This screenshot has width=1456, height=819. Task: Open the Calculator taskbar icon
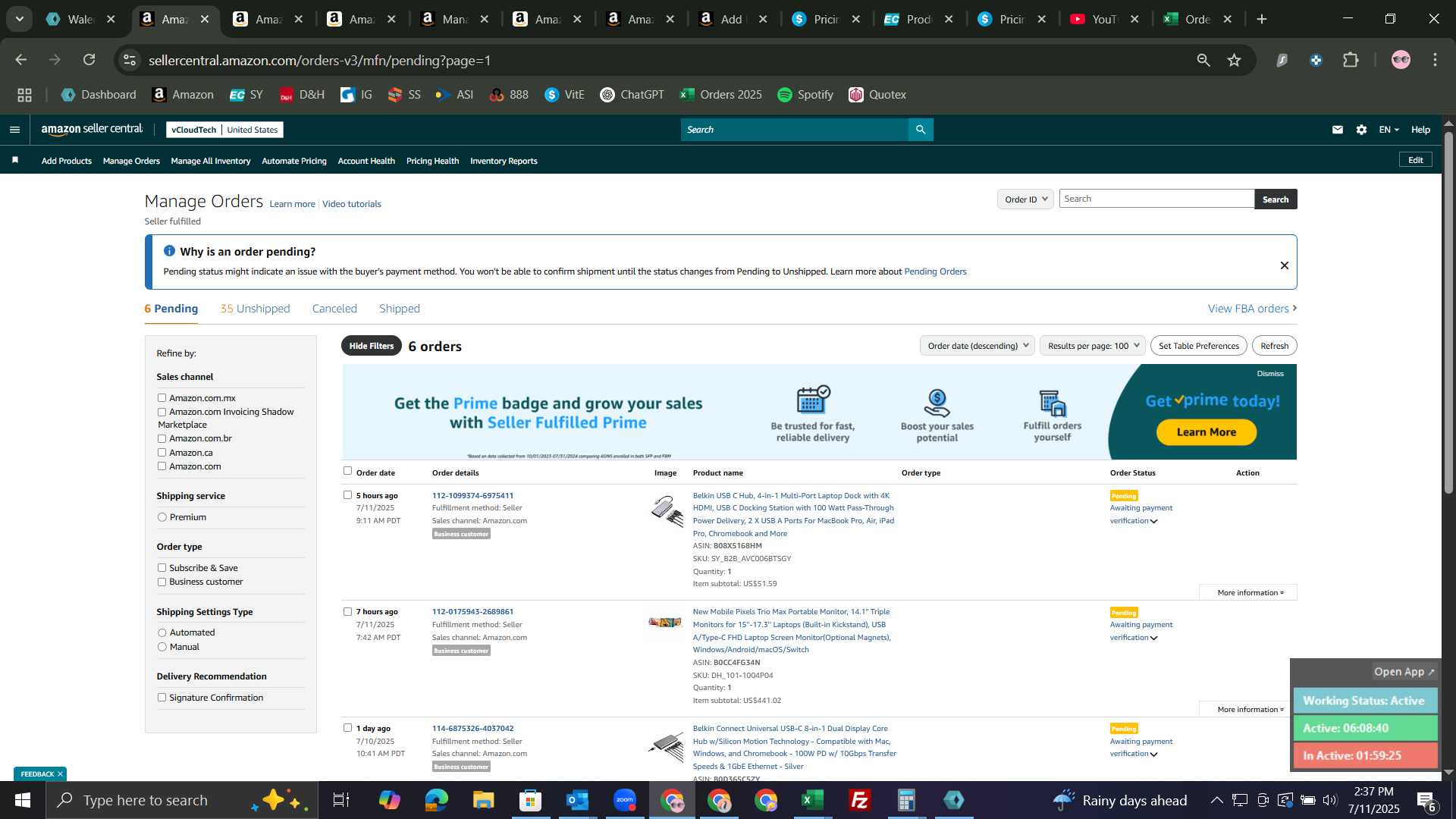[x=906, y=800]
